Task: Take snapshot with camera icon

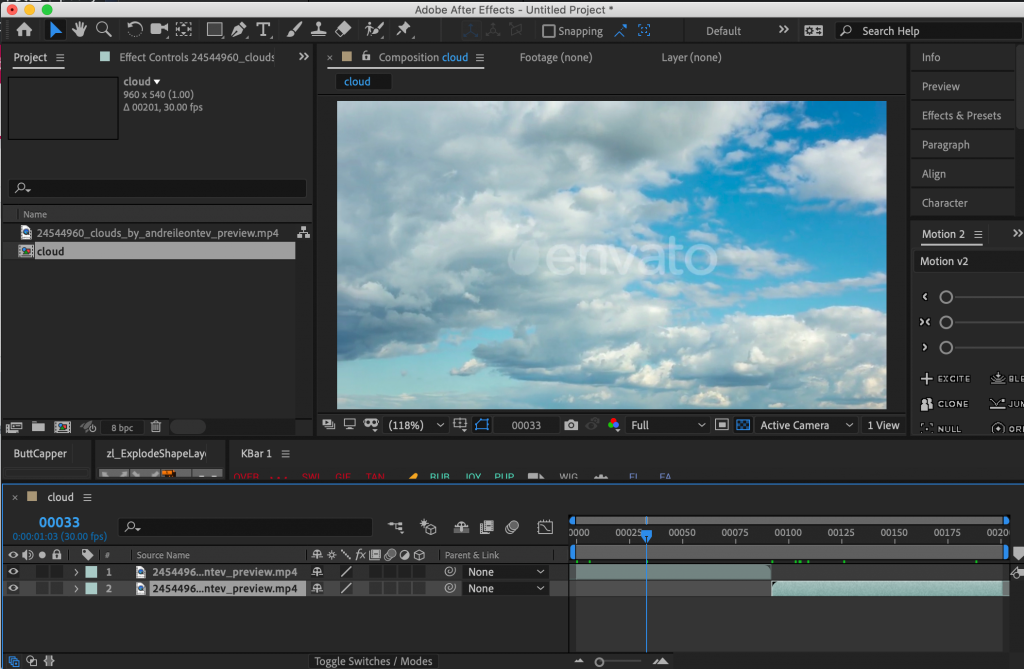Action: coord(571,425)
